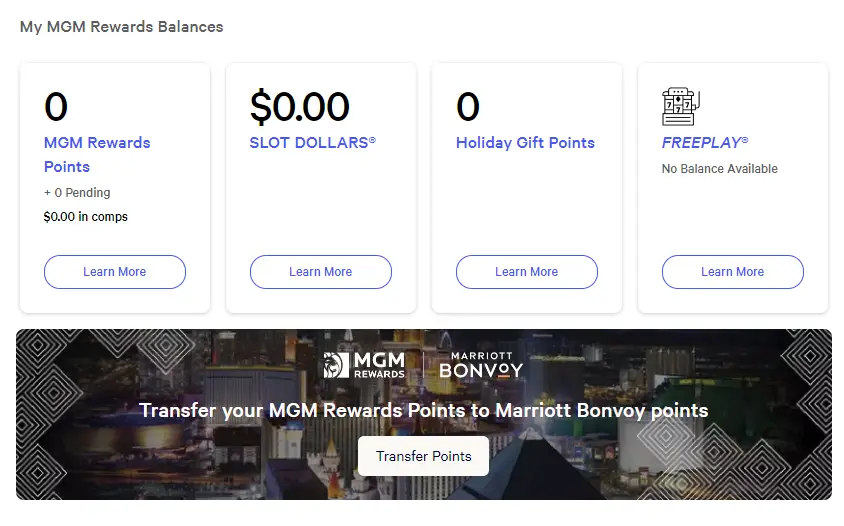Viewport: 844px width, 526px height.
Task: Select Learn More for Holiday Gift Points
Action: [x=527, y=272]
